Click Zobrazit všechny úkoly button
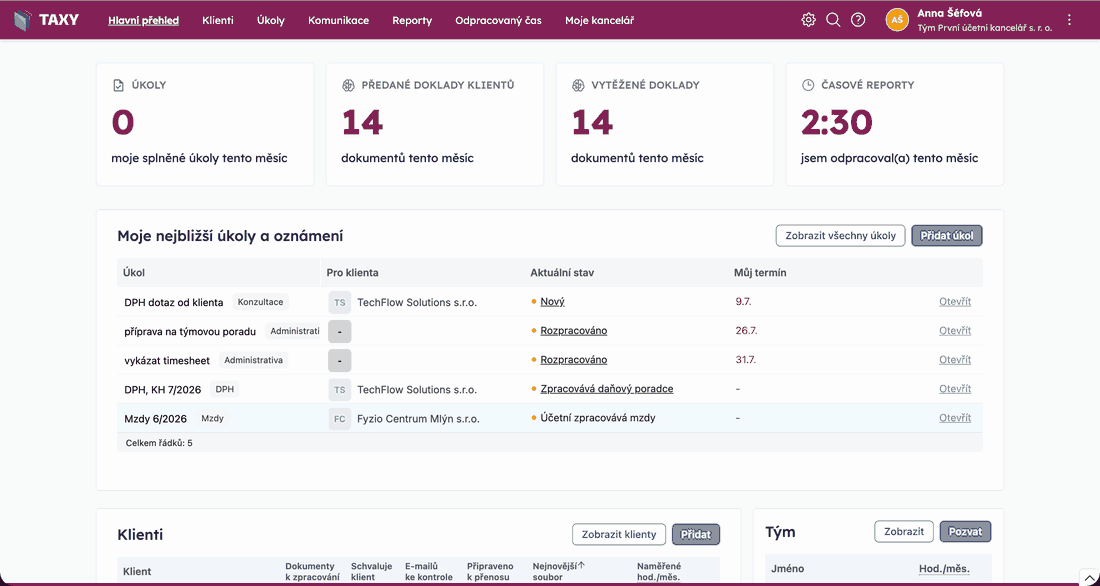This screenshot has width=1100, height=586. coord(840,236)
